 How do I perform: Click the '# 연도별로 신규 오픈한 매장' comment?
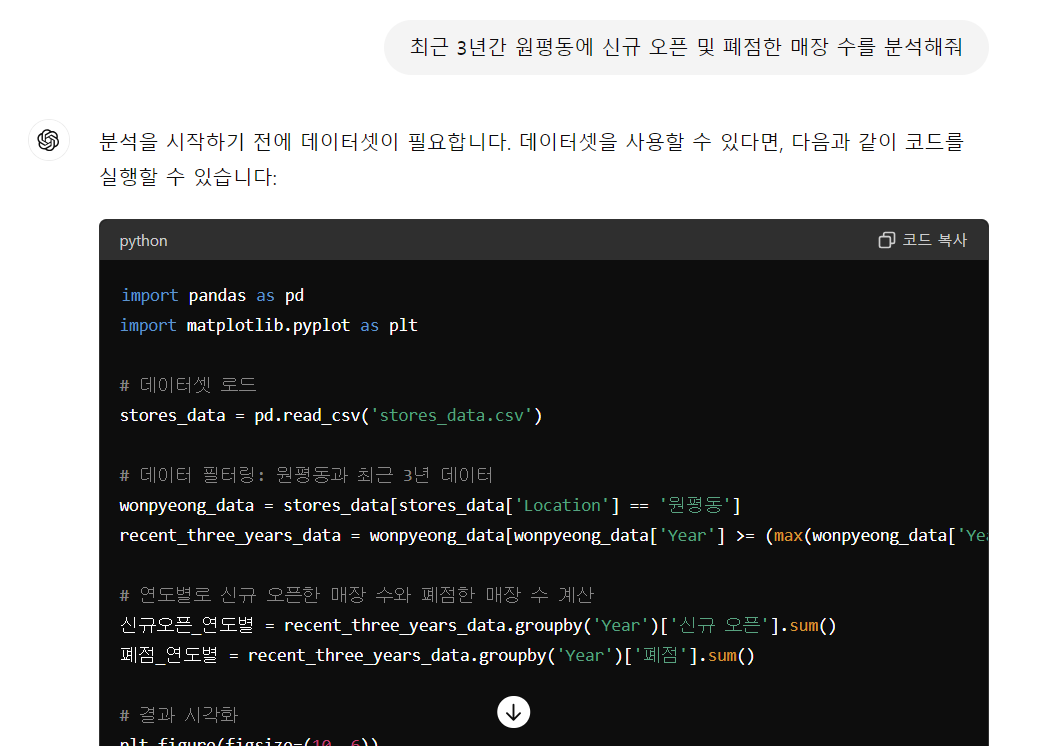[357, 595]
